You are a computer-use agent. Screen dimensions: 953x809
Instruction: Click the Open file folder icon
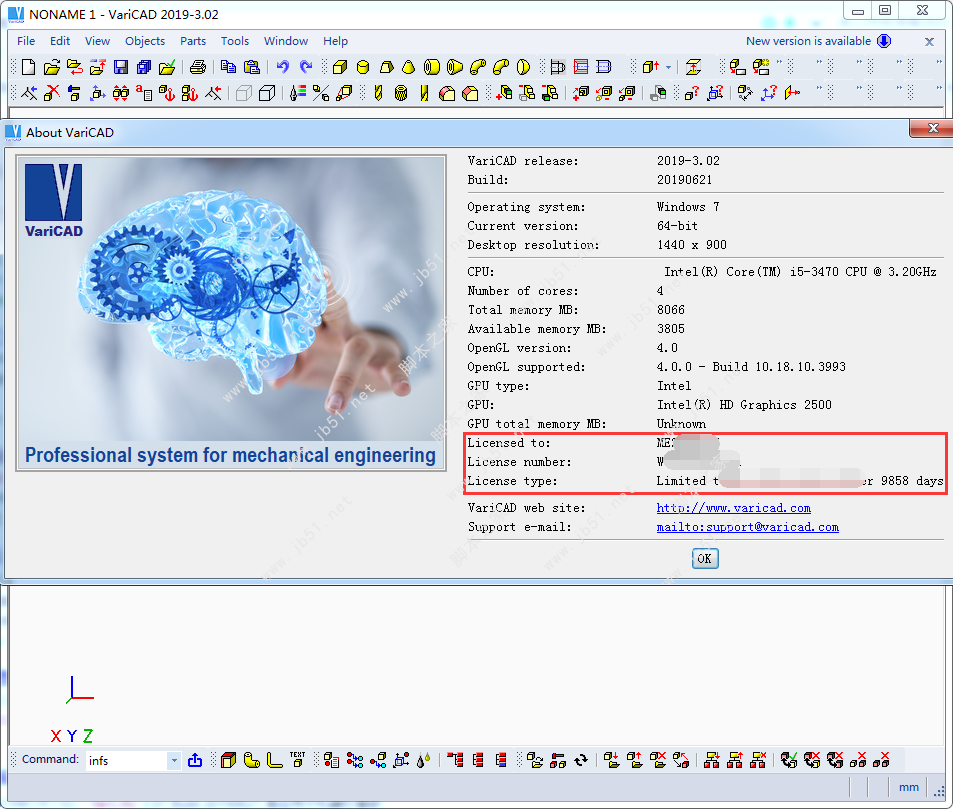[52, 67]
